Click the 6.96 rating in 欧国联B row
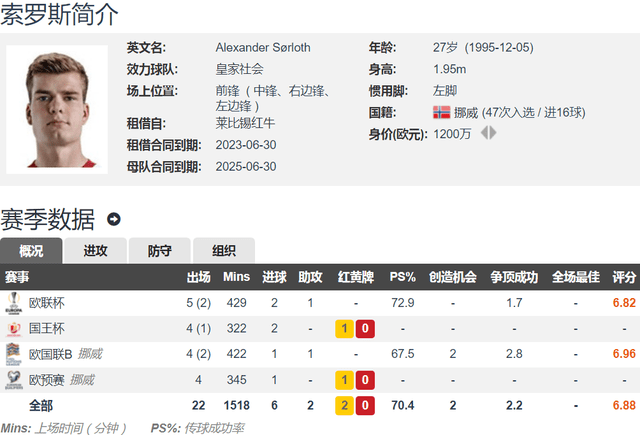 pos(624,354)
